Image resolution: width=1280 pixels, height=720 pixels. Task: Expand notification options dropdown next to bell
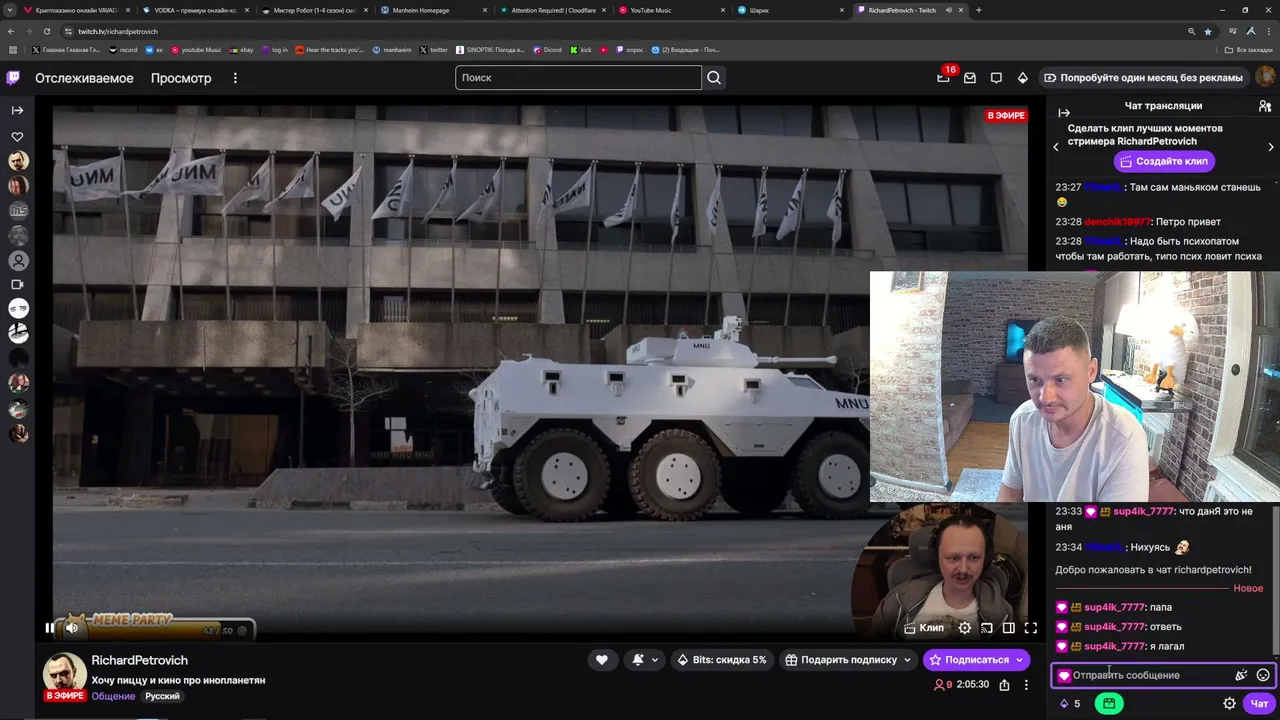pos(655,660)
